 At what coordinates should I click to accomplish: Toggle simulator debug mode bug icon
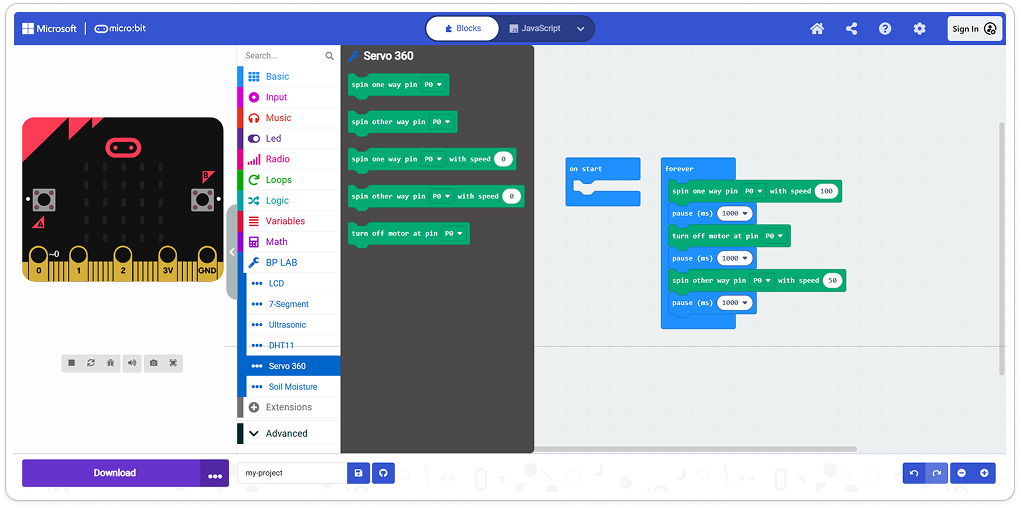[111, 363]
